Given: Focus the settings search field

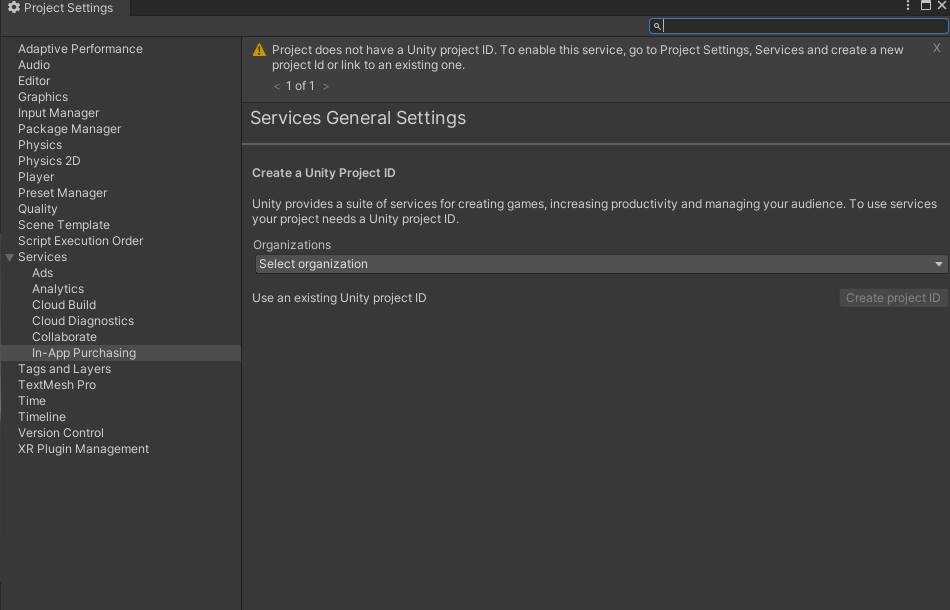Looking at the screenshot, I should [x=799, y=26].
